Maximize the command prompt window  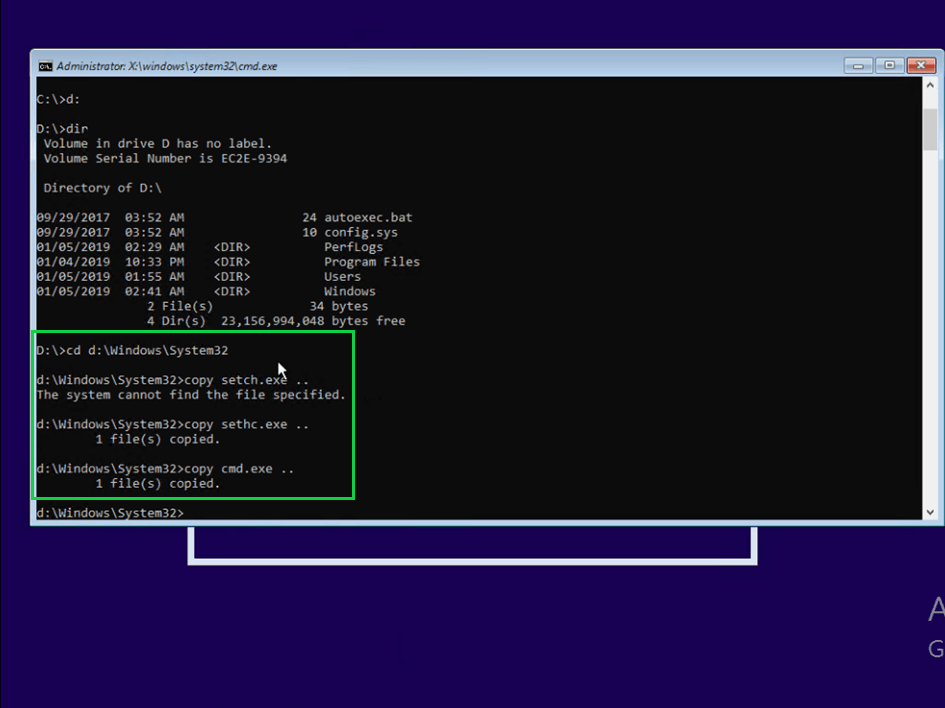(x=888, y=66)
